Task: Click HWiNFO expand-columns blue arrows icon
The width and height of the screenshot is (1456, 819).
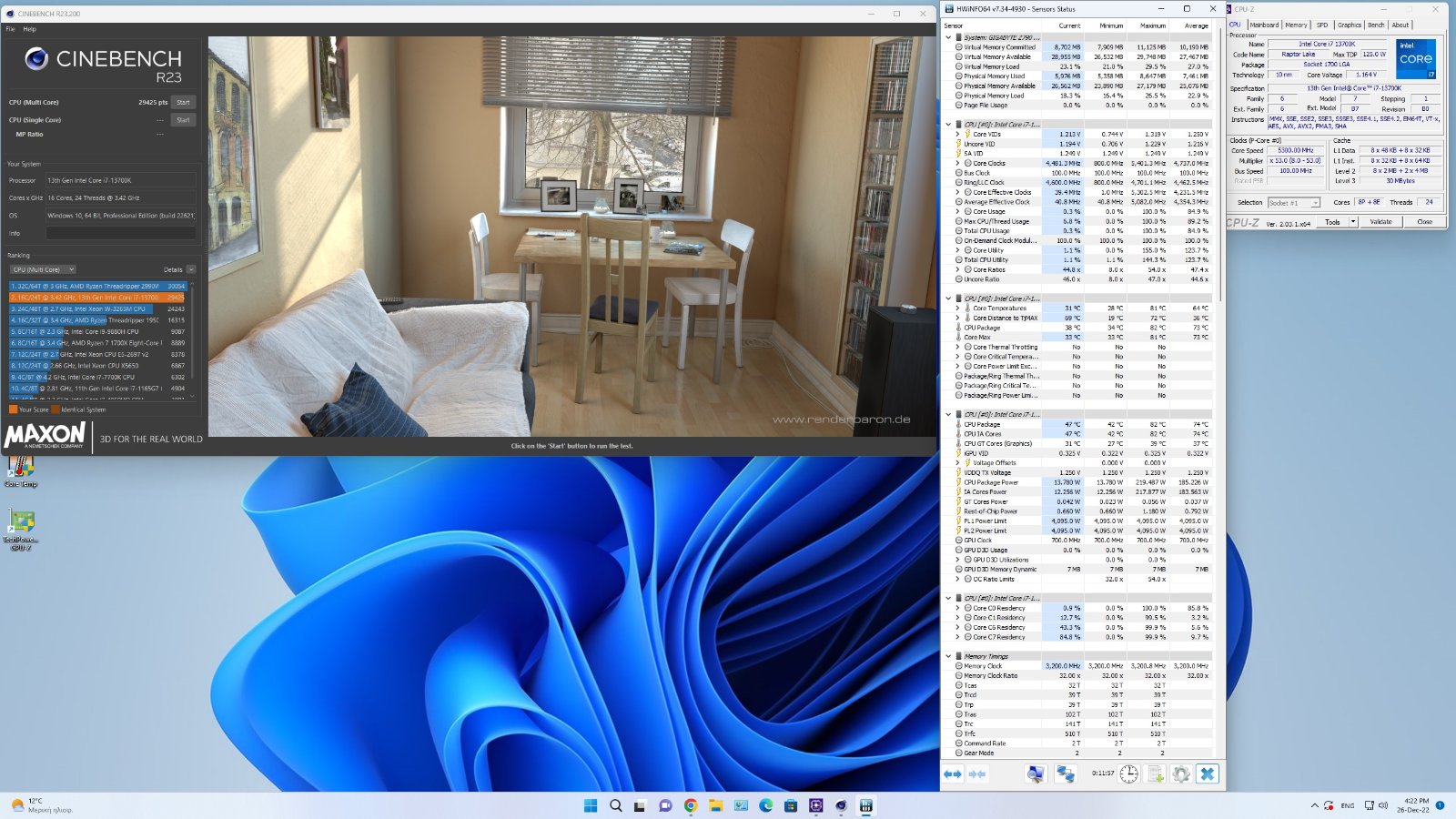Action: [953, 774]
